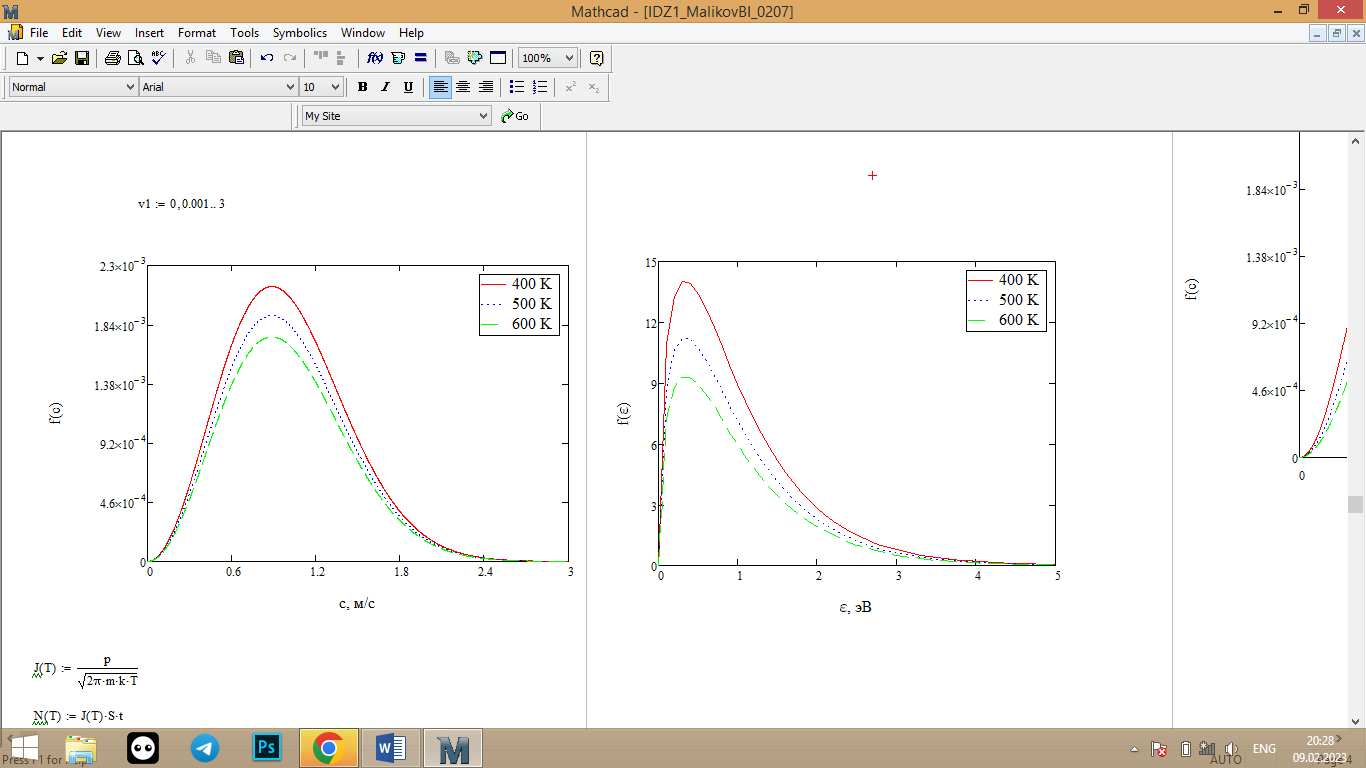The height and width of the screenshot is (768, 1366).
Task: Open the Edit menu
Action: (x=72, y=33)
